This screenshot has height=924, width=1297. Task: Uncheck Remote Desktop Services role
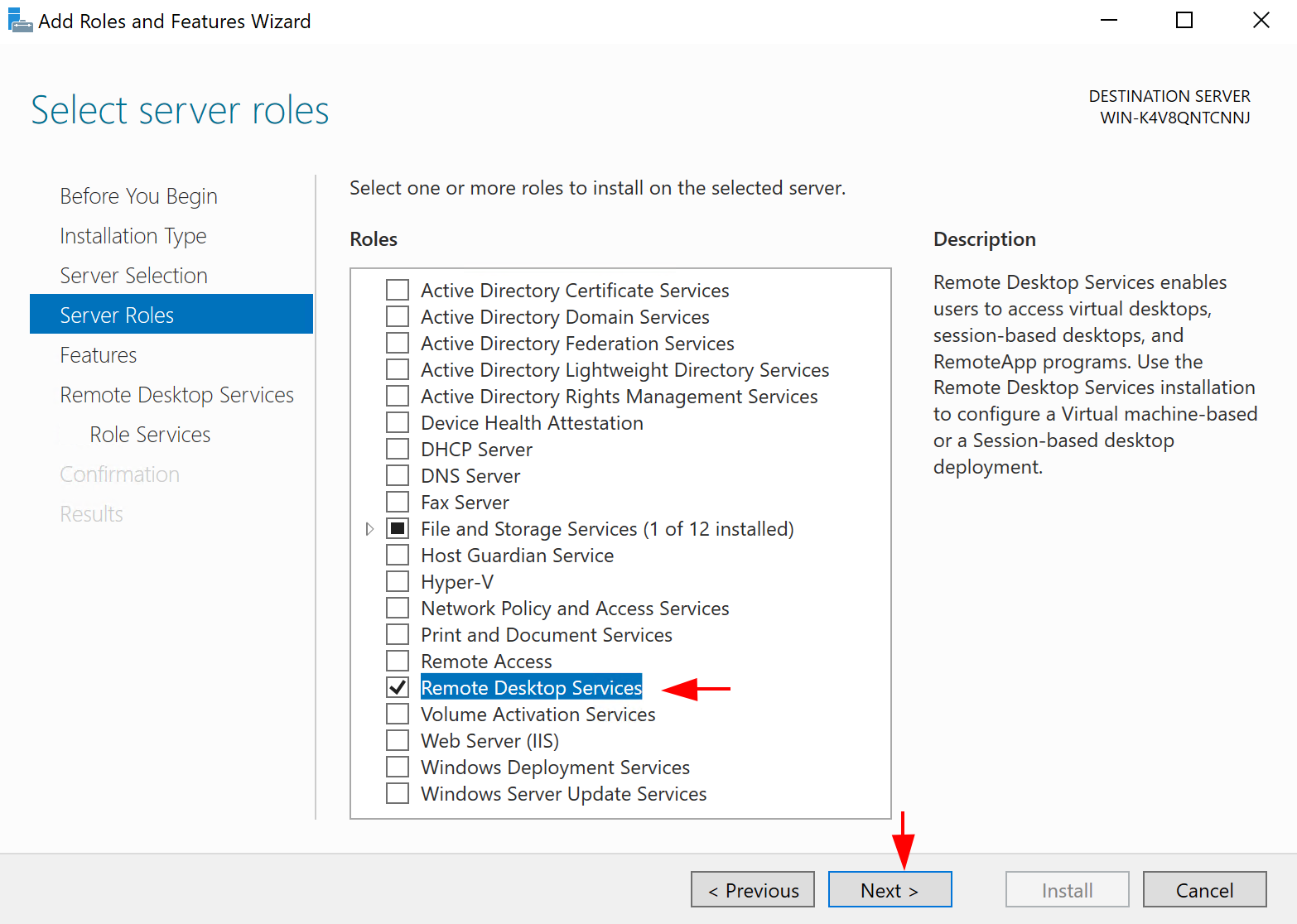398,687
